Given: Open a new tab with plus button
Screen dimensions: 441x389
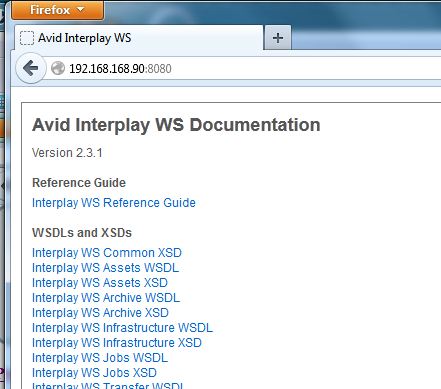Looking at the screenshot, I should pyautogui.click(x=278, y=38).
